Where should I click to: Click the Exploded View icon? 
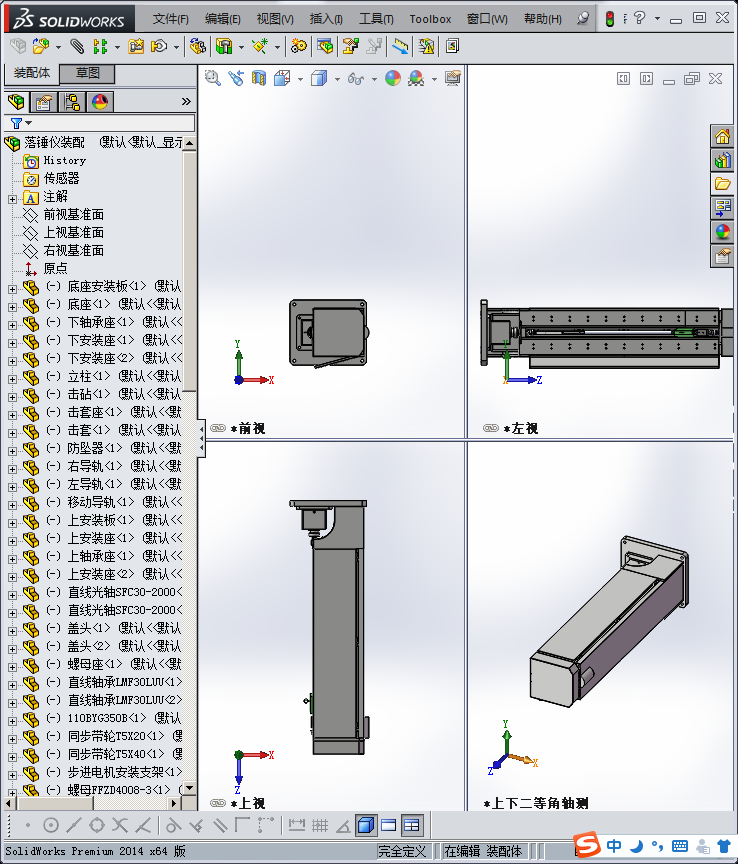(x=351, y=46)
